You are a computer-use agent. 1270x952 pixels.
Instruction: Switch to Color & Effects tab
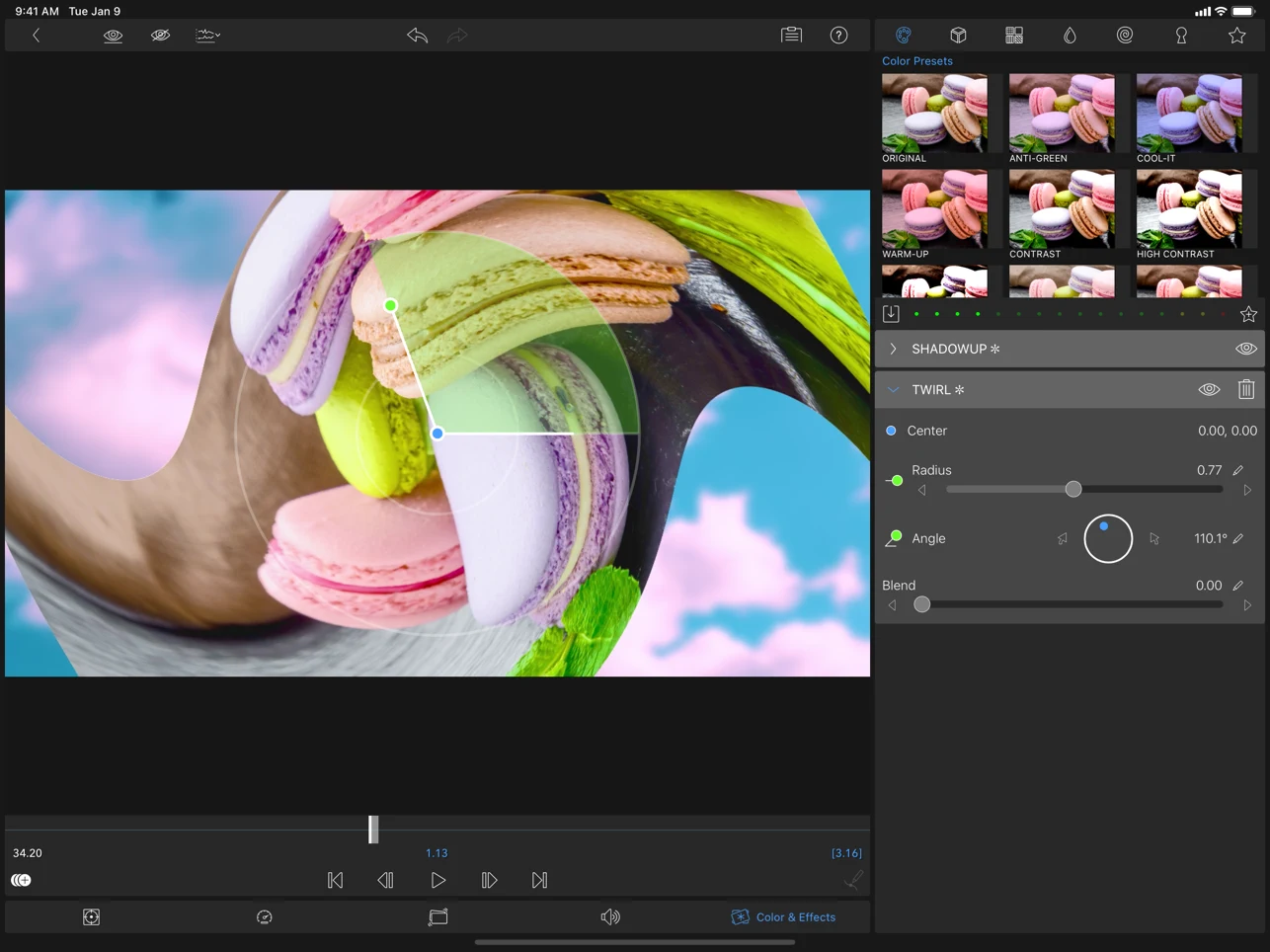[783, 917]
